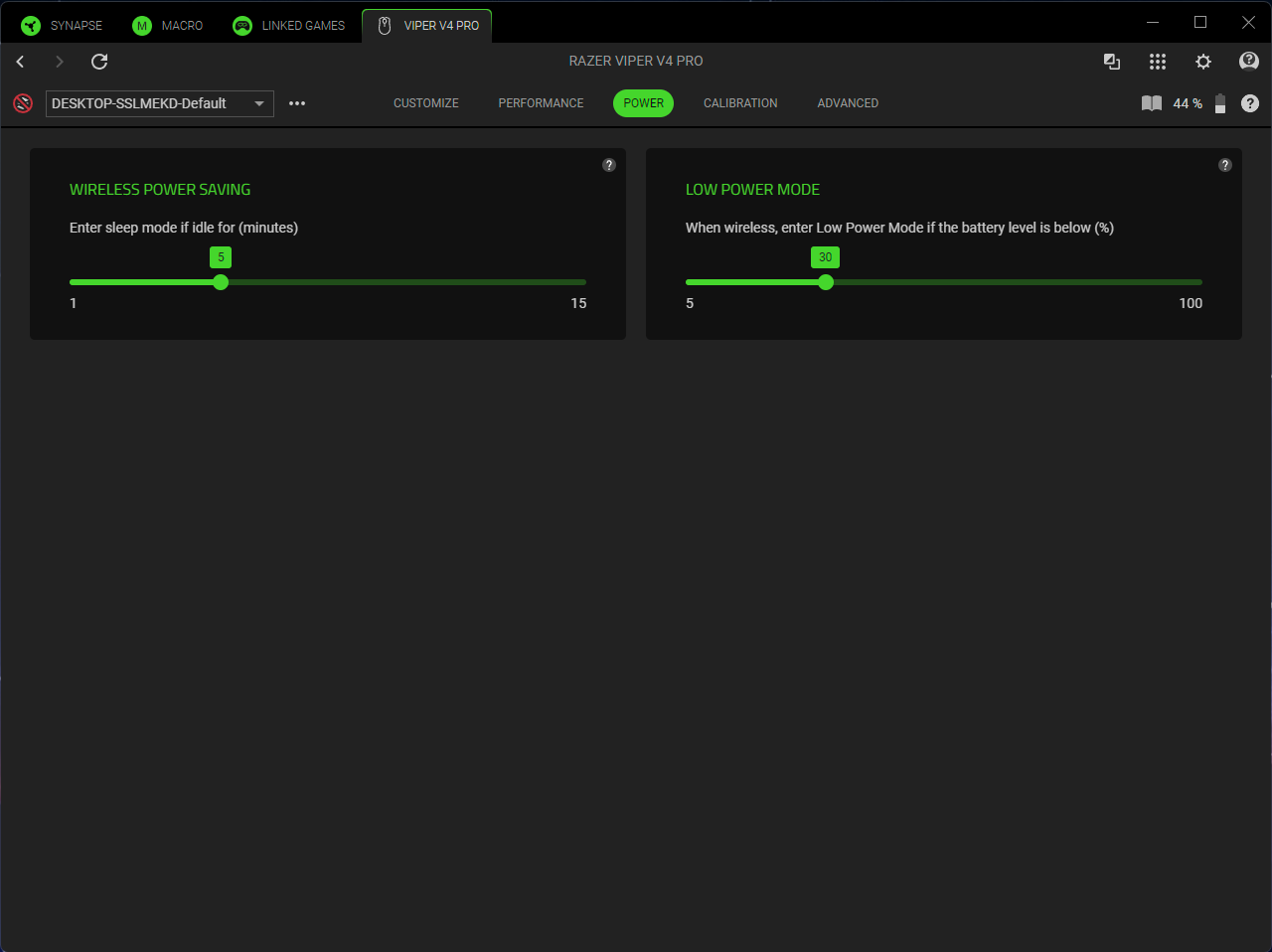Click the low power value label 30
Viewport: 1272px width, 952px height.
click(x=825, y=257)
